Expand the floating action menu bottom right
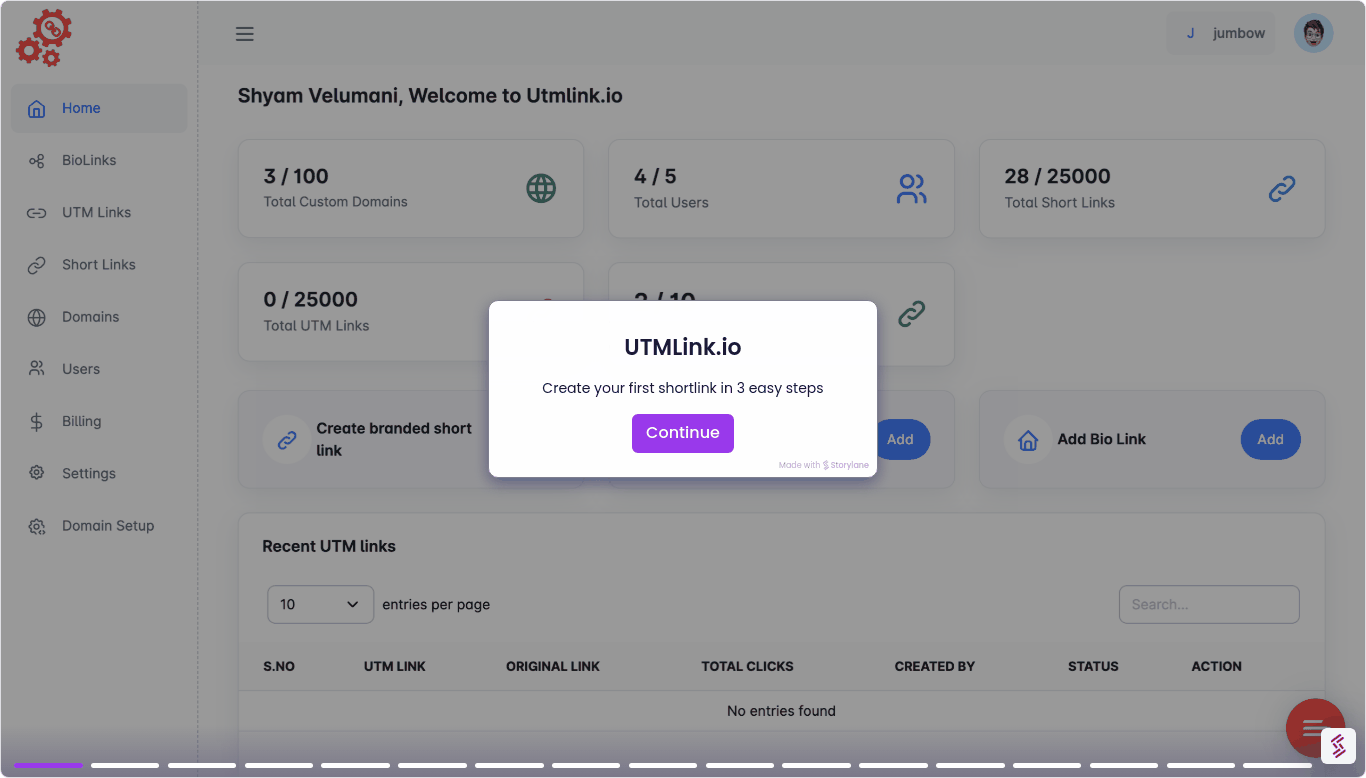This screenshot has height=778, width=1366. (1314, 728)
